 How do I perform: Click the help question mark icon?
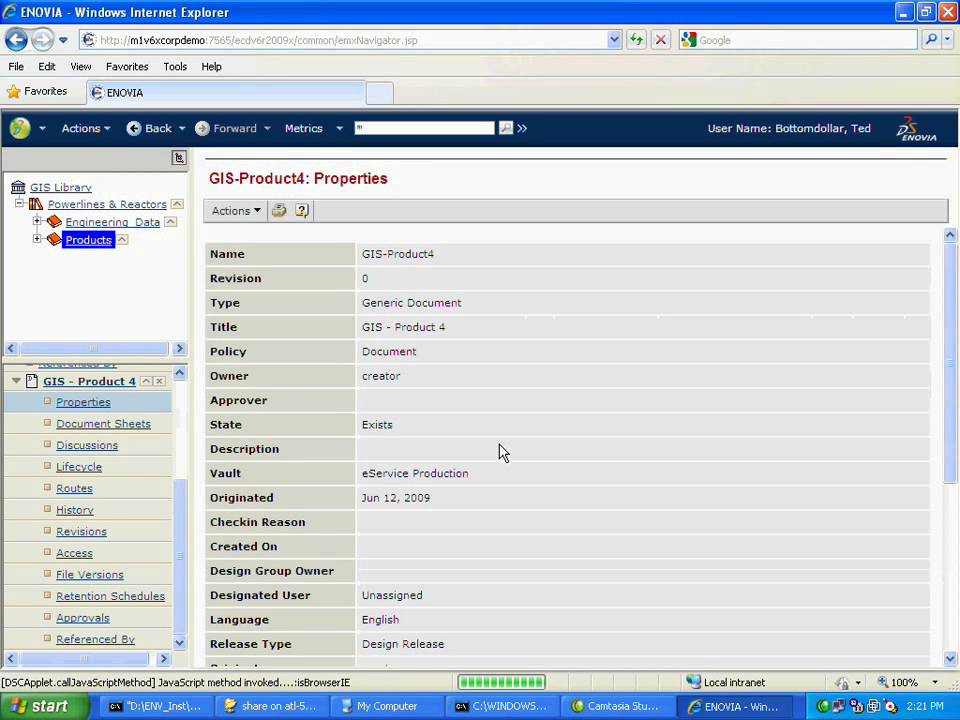pyautogui.click(x=302, y=211)
